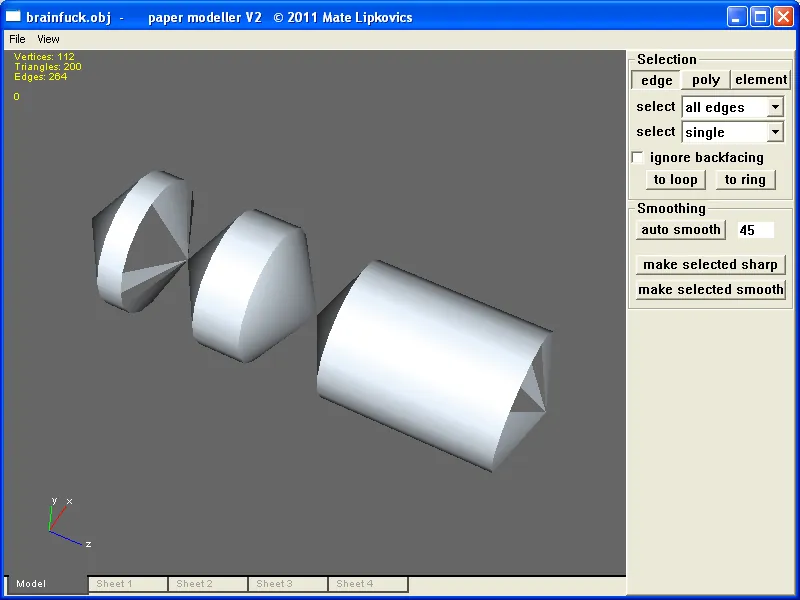Image resolution: width=800 pixels, height=600 pixels.
Task: Close the paper modeller window
Action: tap(783, 17)
